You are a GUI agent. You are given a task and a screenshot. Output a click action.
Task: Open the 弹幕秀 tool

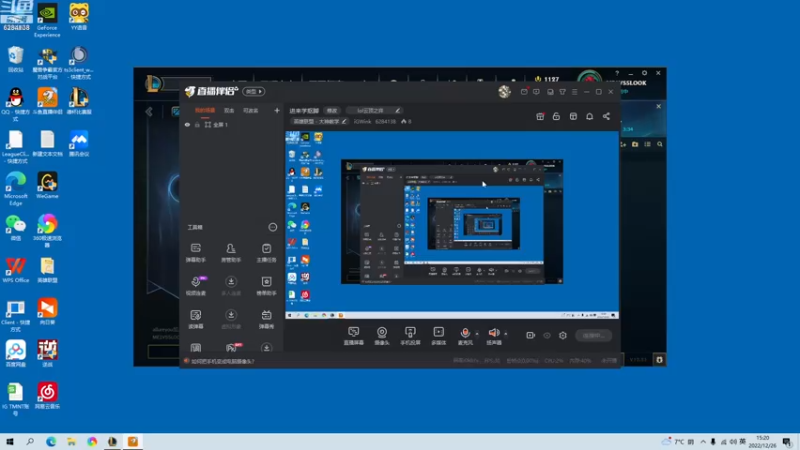(266, 319)
